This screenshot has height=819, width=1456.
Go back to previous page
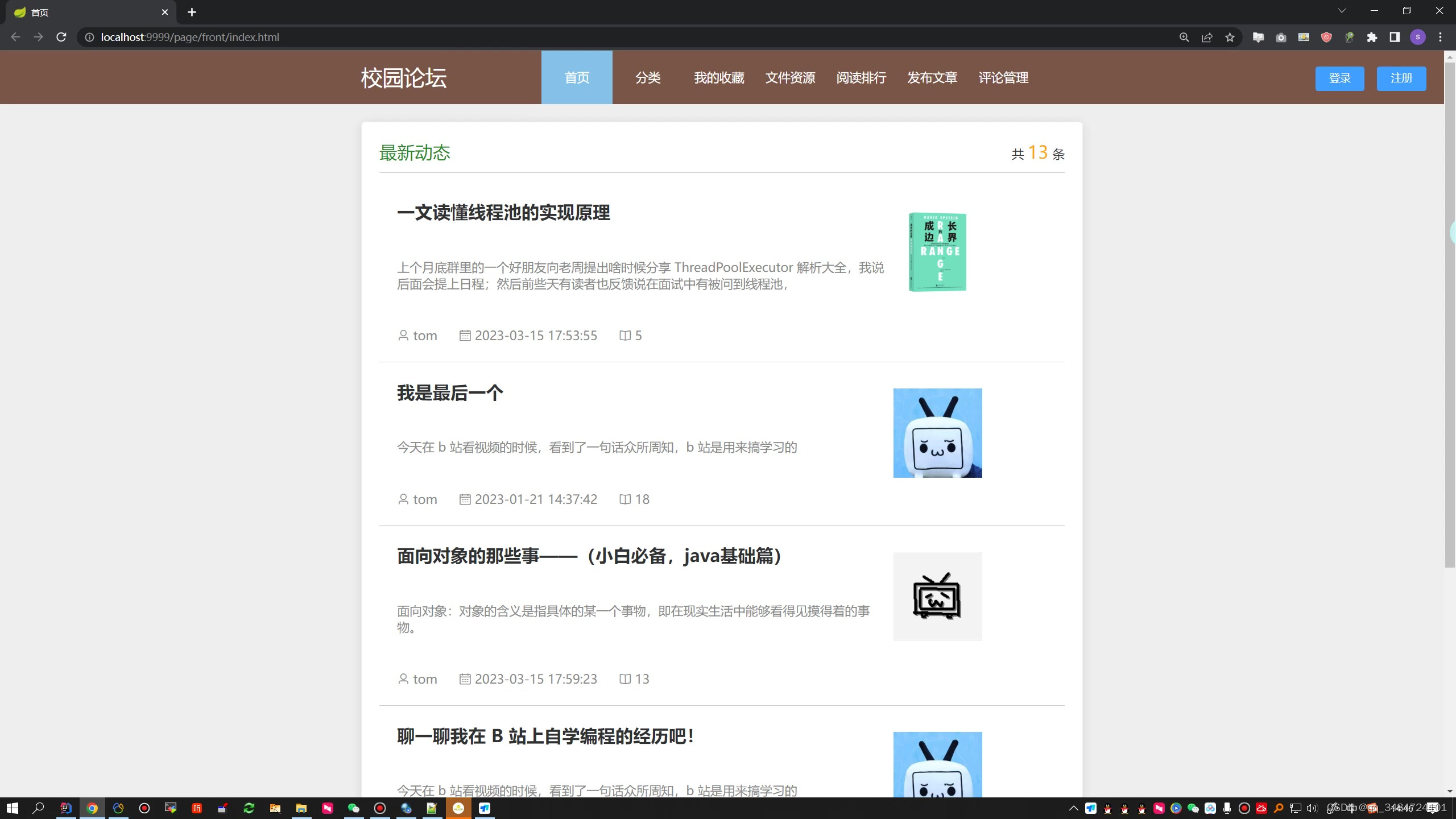coord(15,37)
